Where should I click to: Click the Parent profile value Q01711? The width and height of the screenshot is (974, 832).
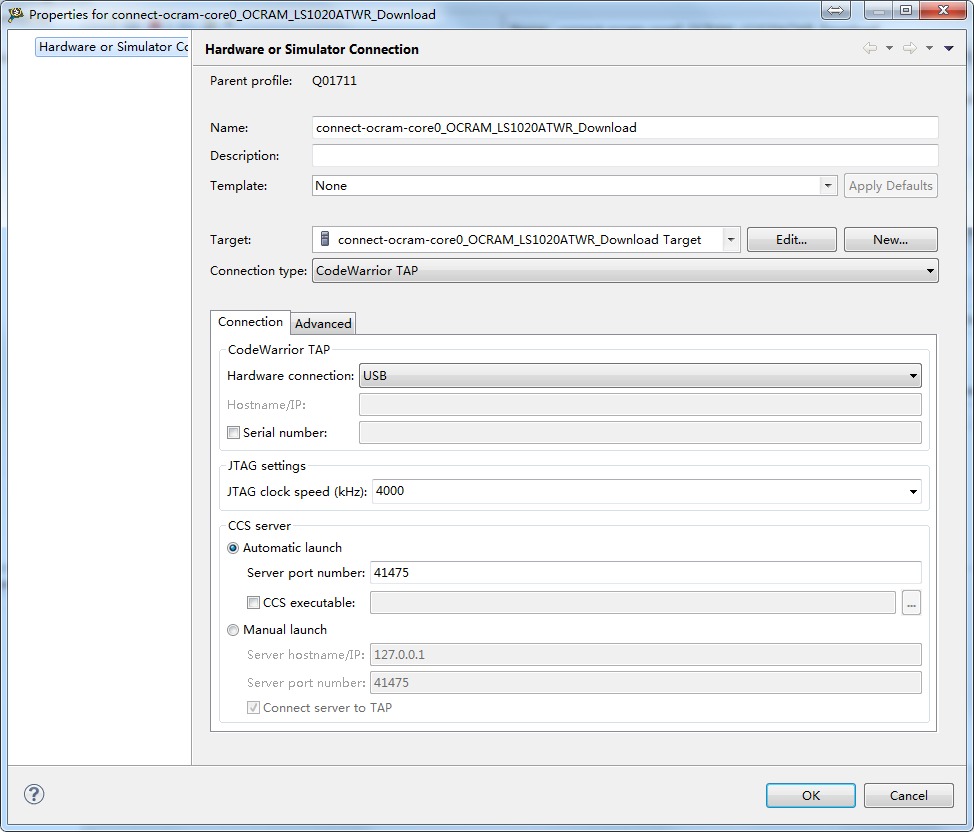pos(334,81)
